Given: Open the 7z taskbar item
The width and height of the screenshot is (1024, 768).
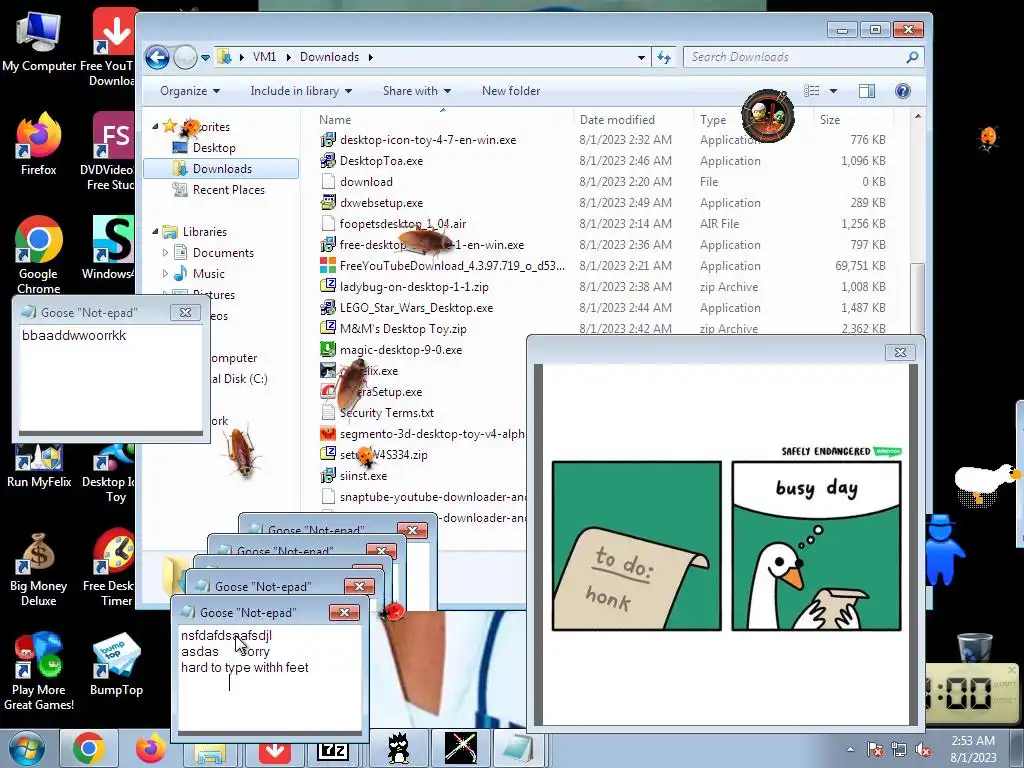Looking at the screenshot, I should 333,751.
